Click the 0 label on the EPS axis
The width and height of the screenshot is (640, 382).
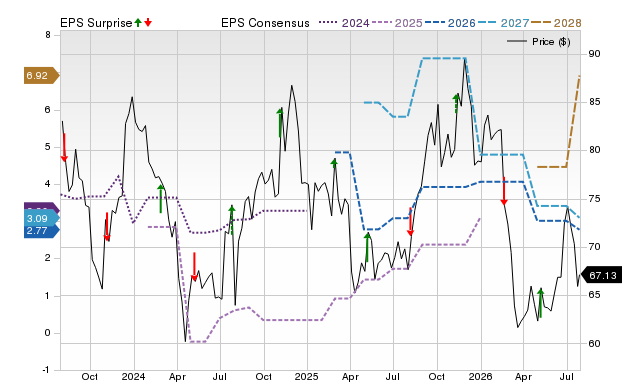[48, 333]
